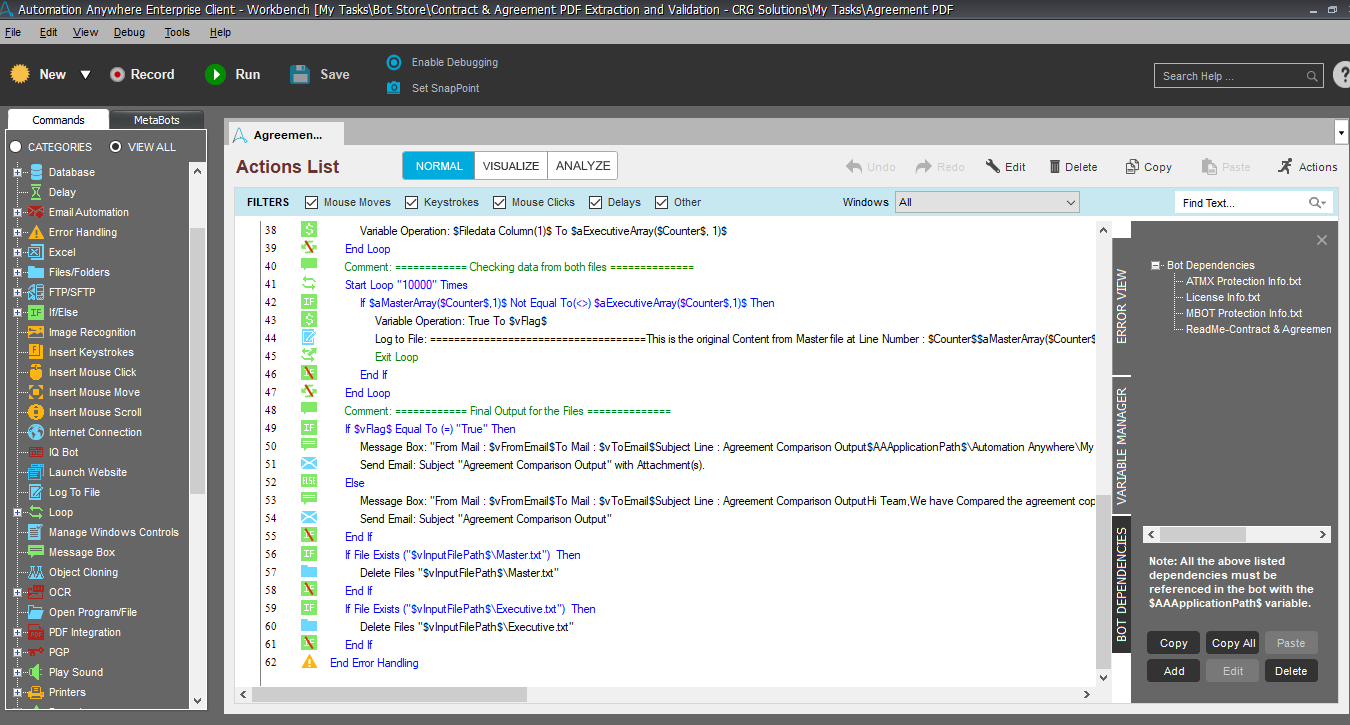Click the dependencies list horizontal scrollbar
Image resolution: width=1350 pixels, height=725 pixels.
tap(1236, 535)
